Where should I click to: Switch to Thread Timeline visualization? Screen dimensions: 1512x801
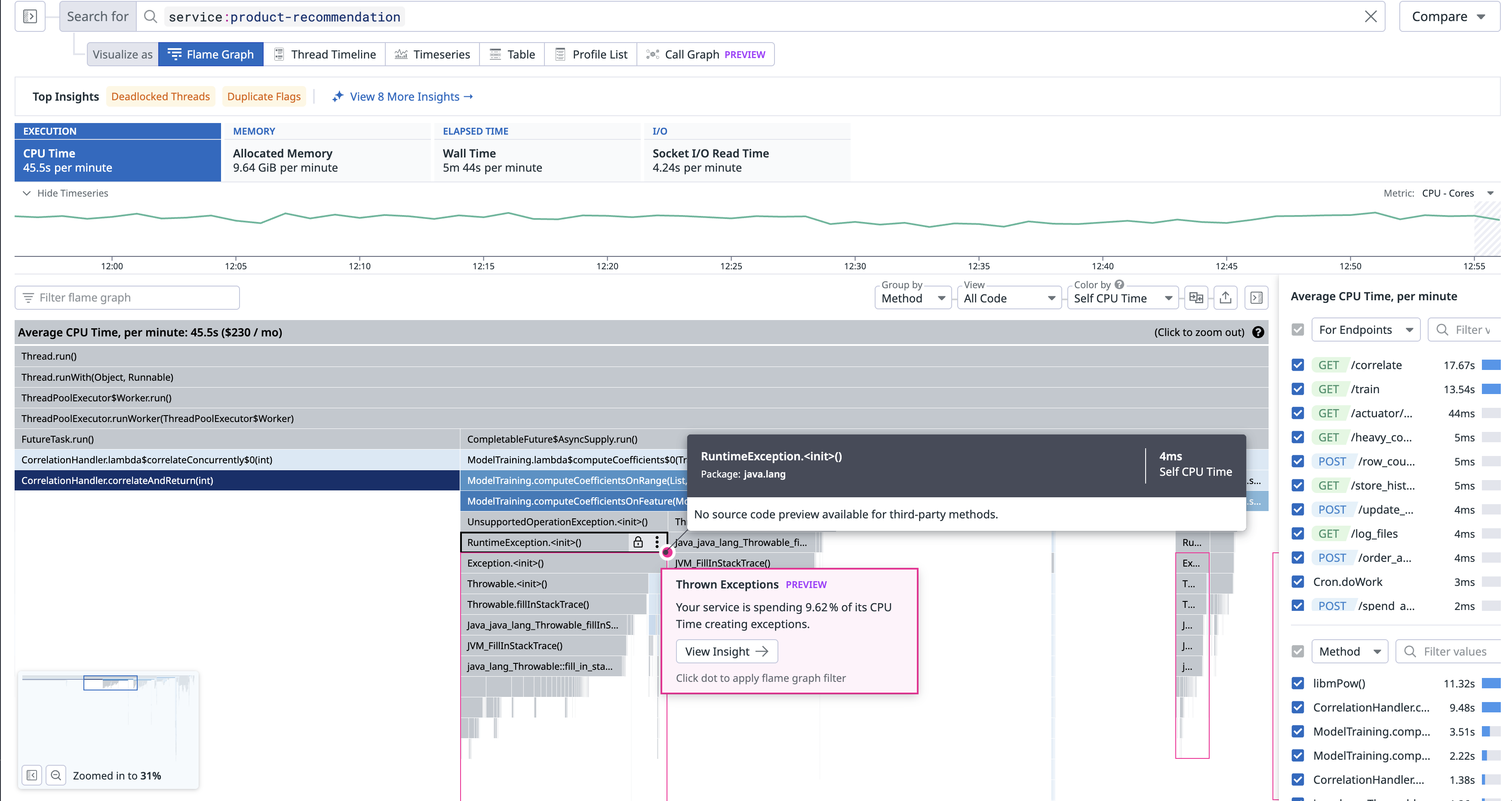tap(325, 55)
